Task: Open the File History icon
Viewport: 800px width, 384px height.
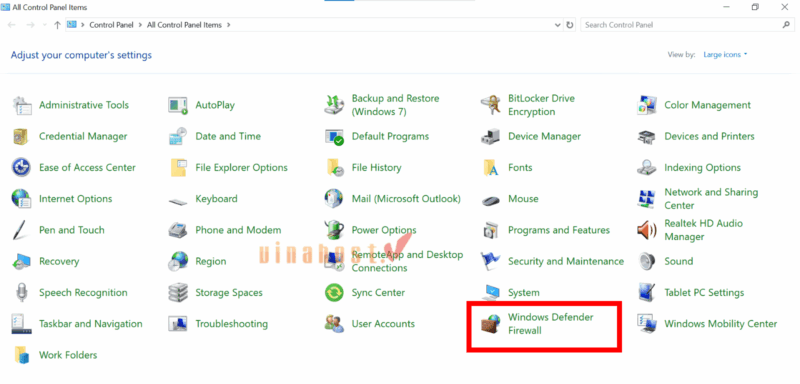Action: [x=334, y=168]
